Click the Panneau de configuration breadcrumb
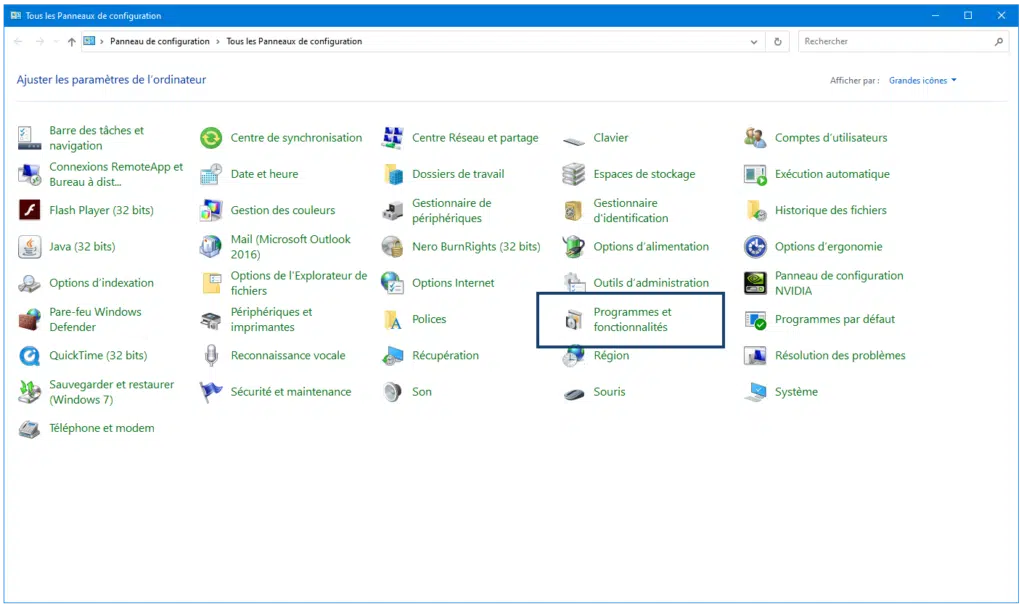 tap(159, 41)
